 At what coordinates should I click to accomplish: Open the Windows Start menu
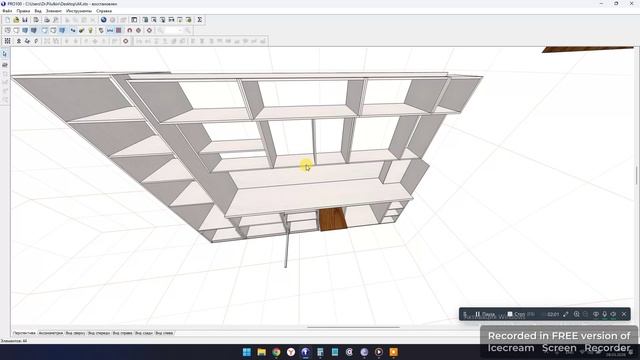(247, 352)
